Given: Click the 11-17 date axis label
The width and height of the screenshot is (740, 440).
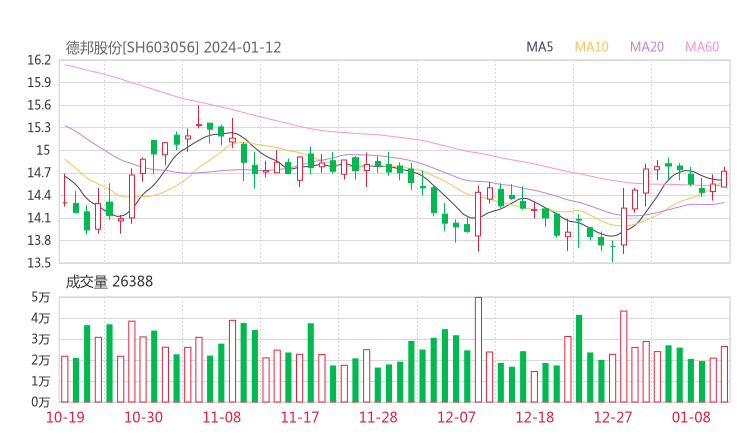Looking at the screenshot, I should [300, 417].
